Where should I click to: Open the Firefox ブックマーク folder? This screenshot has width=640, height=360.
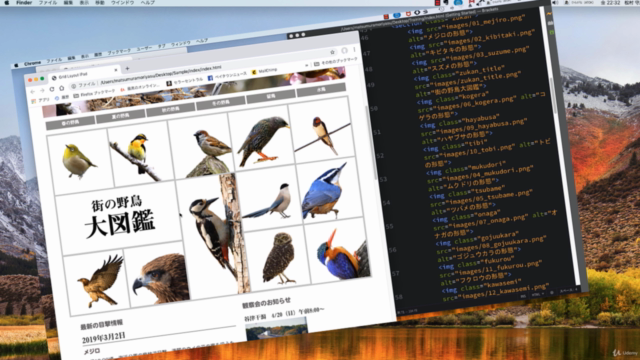pos(94,93)
